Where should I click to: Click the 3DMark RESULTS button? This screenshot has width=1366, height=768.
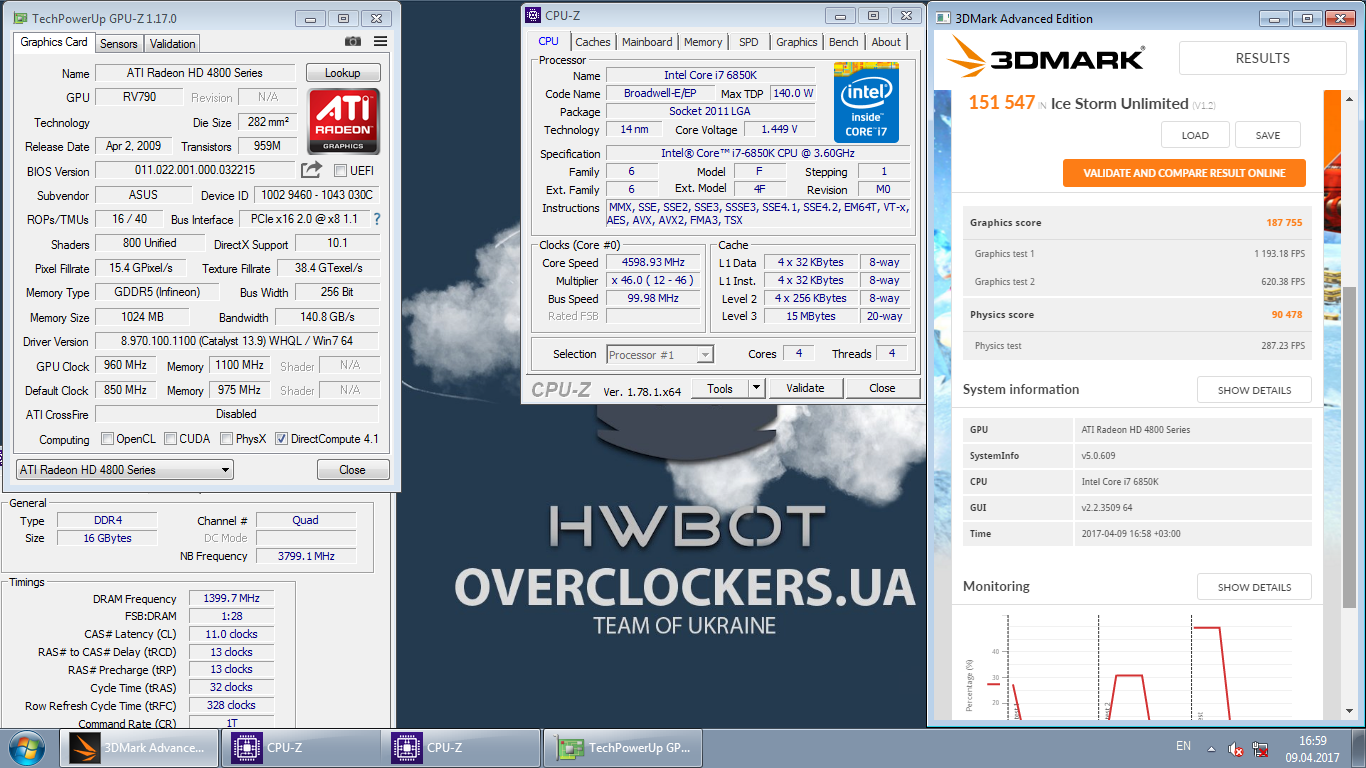(x=1263, y=58)
